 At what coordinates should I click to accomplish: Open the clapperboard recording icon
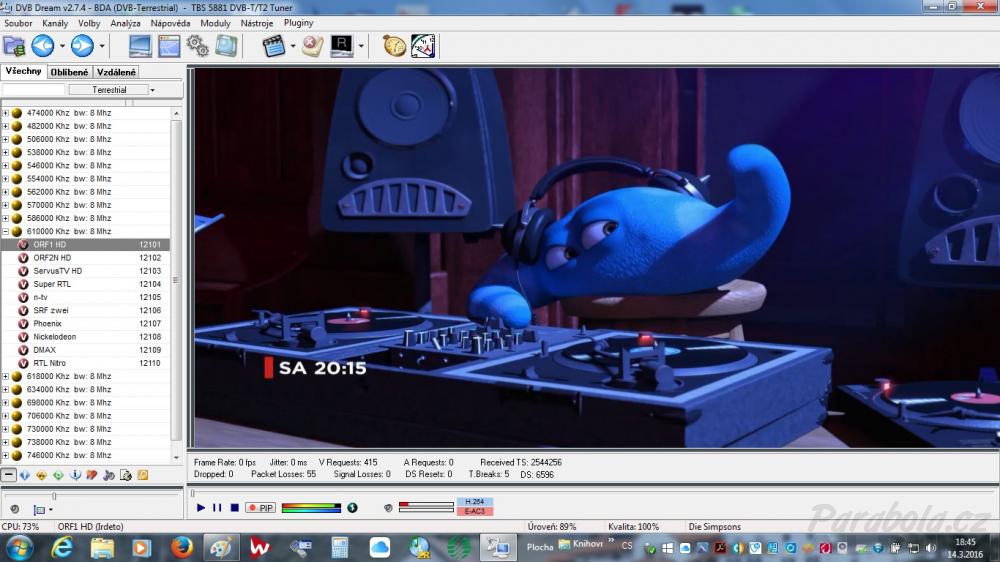(274, 46)
